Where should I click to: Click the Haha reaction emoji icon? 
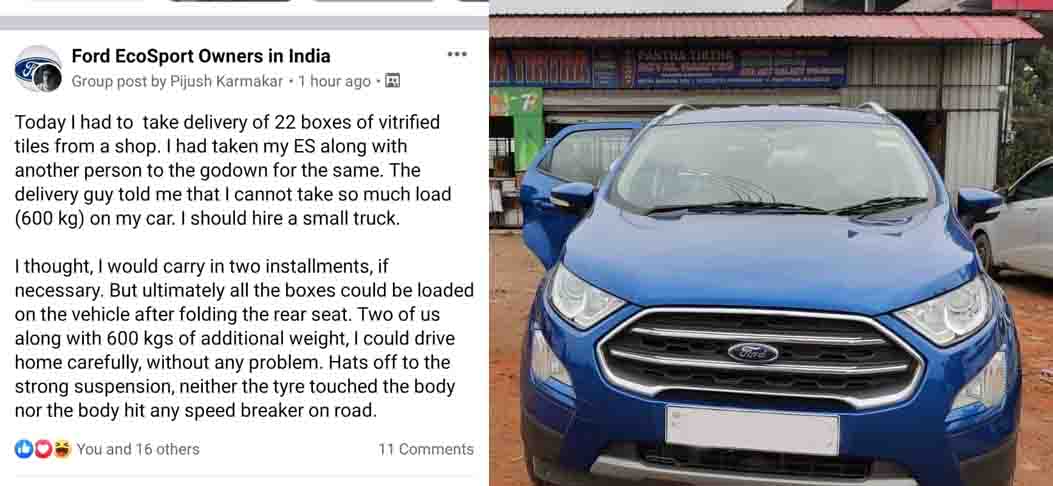coord(62,448)
